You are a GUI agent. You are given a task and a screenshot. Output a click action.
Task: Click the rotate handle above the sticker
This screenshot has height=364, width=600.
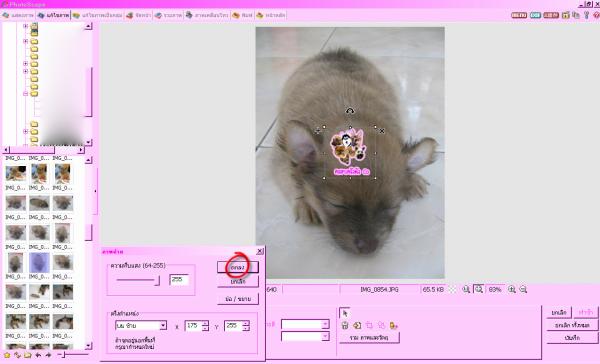[350, 111]
